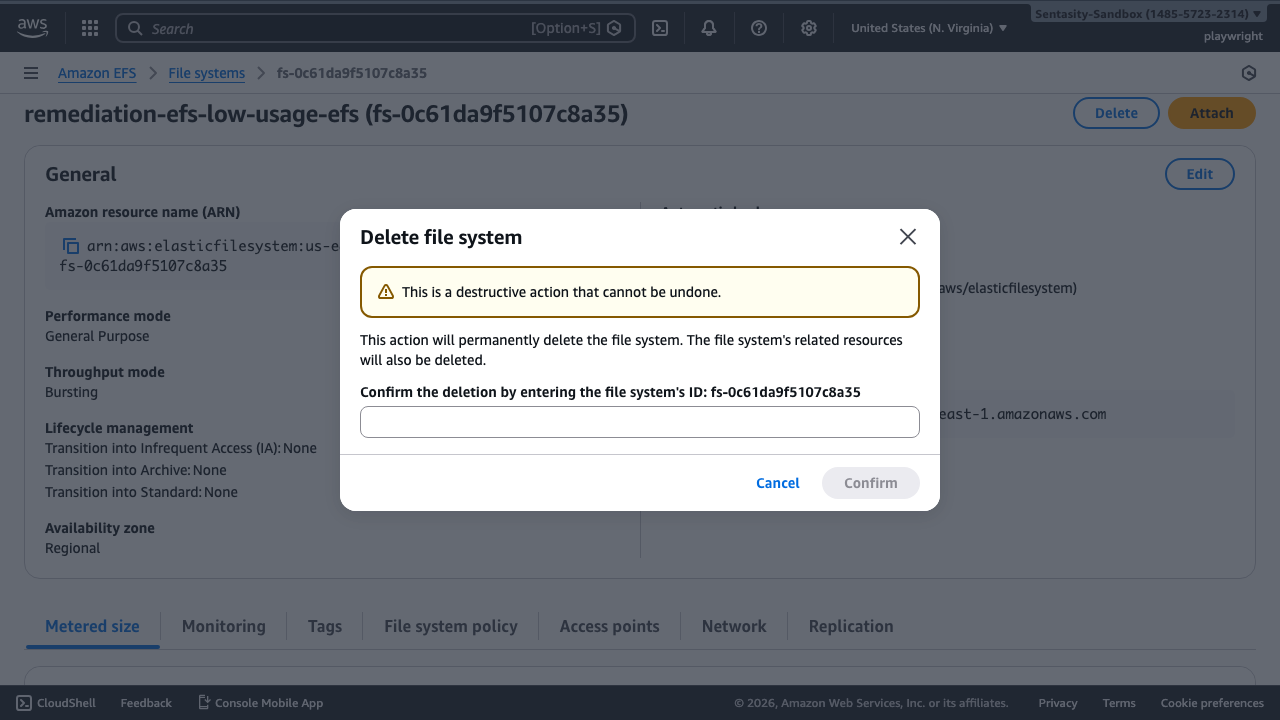Open notifications via the bell icon
Image resolution: width=1280 pixels, height=720 pixels.
(x=708, y=27)
